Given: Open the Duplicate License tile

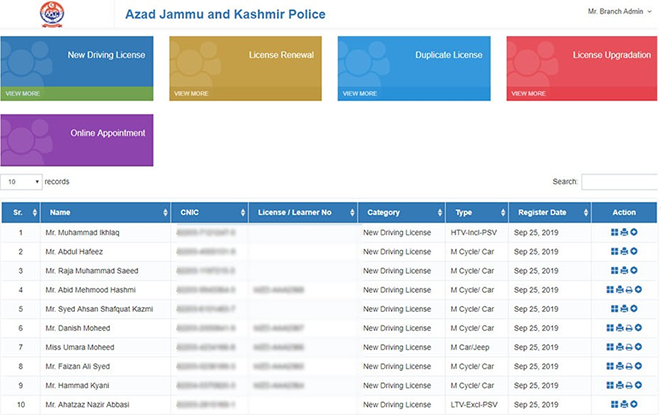Looking at the screenshot, I should [x=414, y=68].
